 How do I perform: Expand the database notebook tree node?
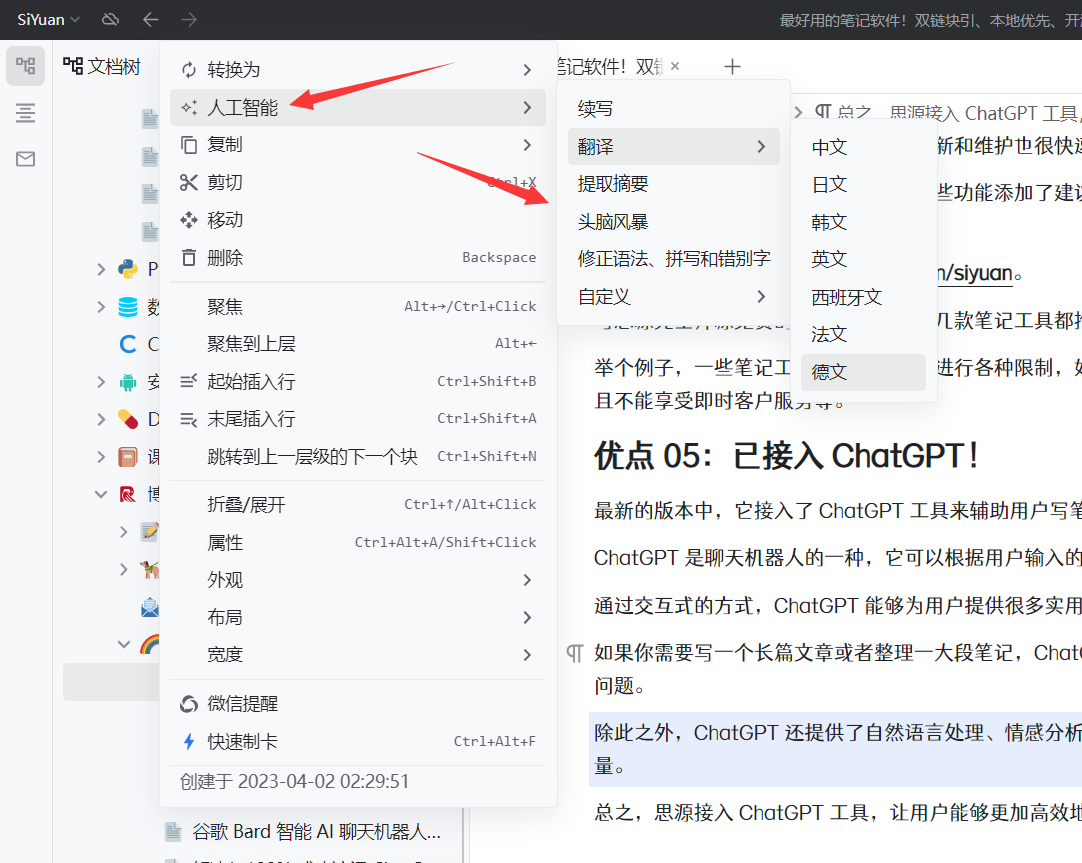[101, 306]
